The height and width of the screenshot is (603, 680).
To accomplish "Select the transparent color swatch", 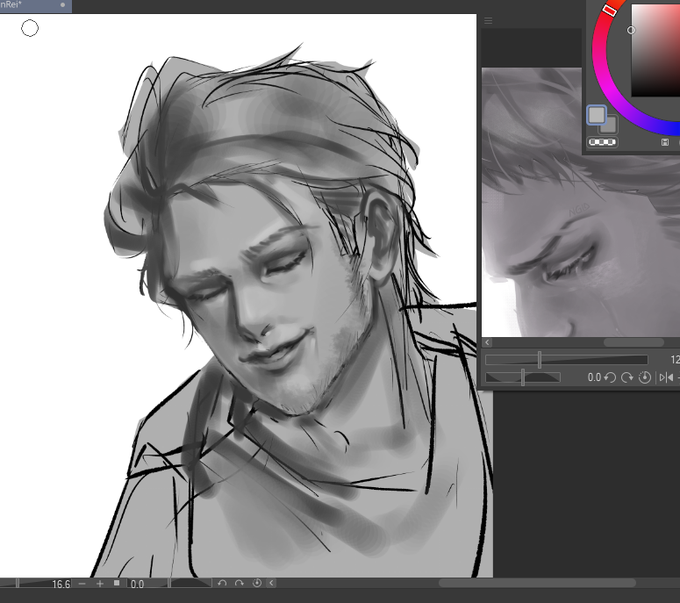I will tap(602, 142).
